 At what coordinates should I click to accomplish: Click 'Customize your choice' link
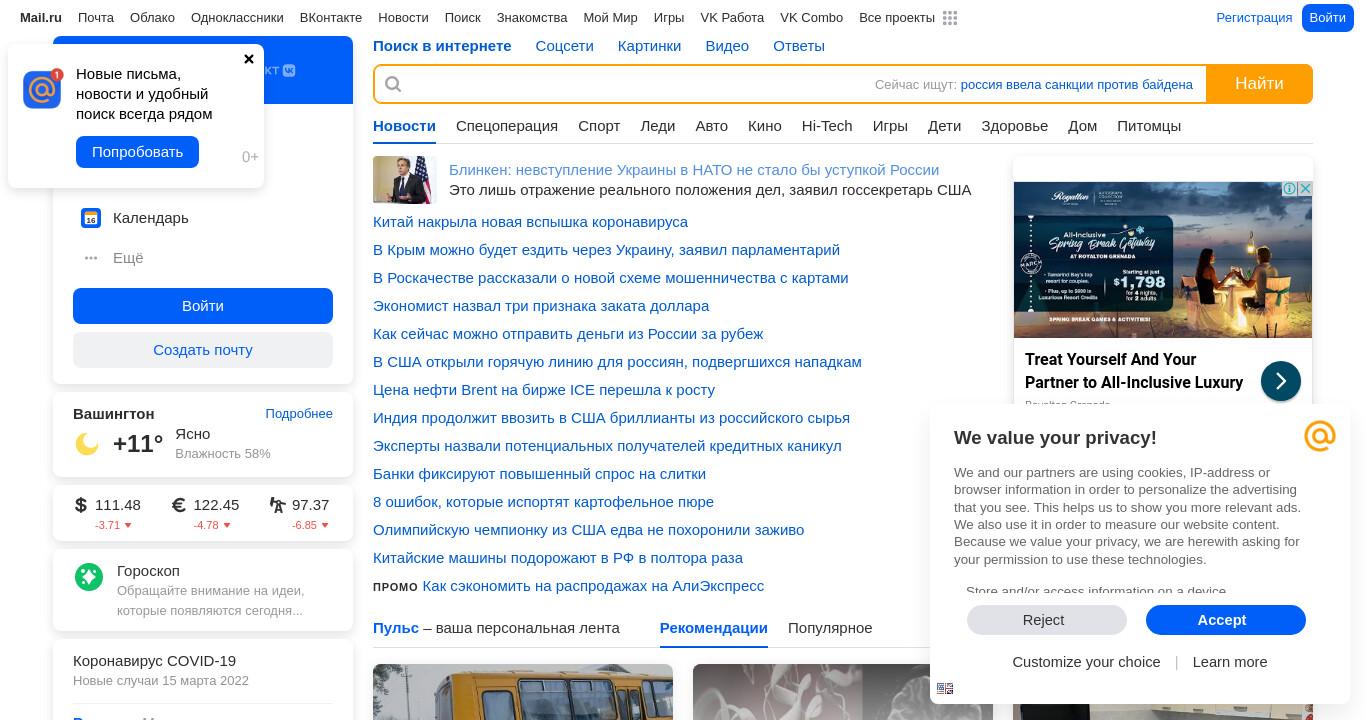(1086, 662)
